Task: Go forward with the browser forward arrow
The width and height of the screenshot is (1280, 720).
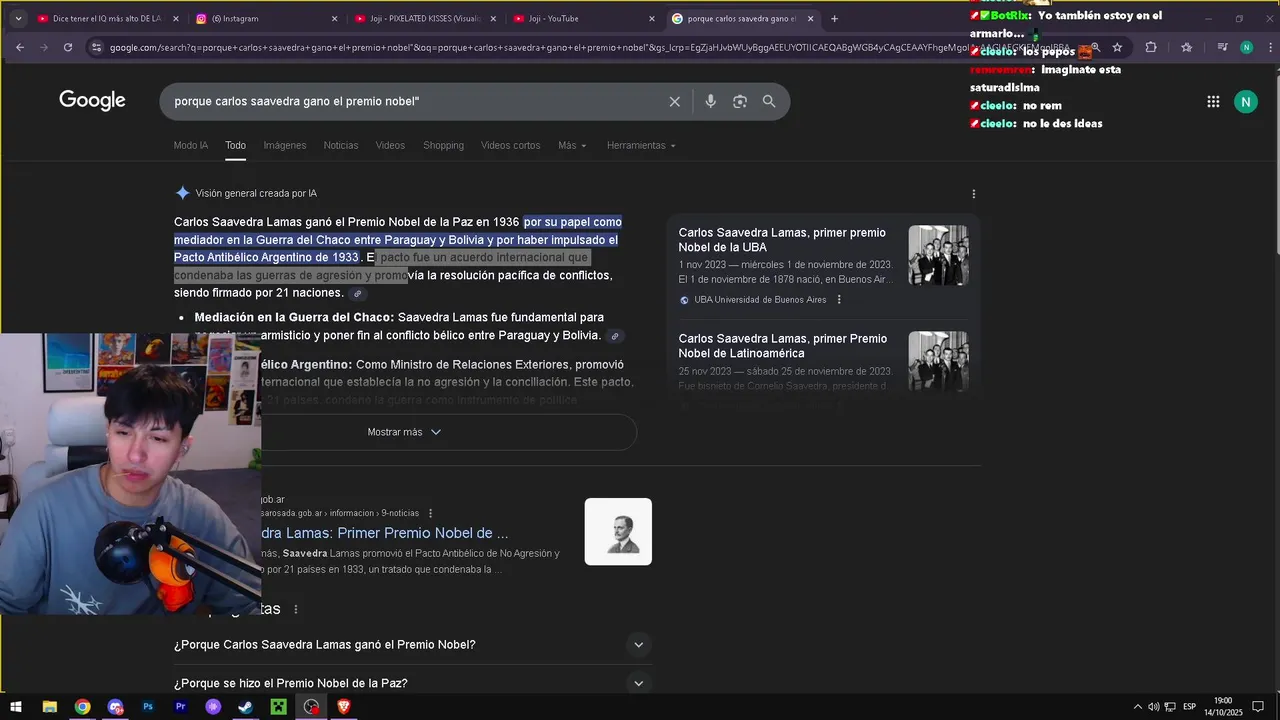Action: [44, 47]
